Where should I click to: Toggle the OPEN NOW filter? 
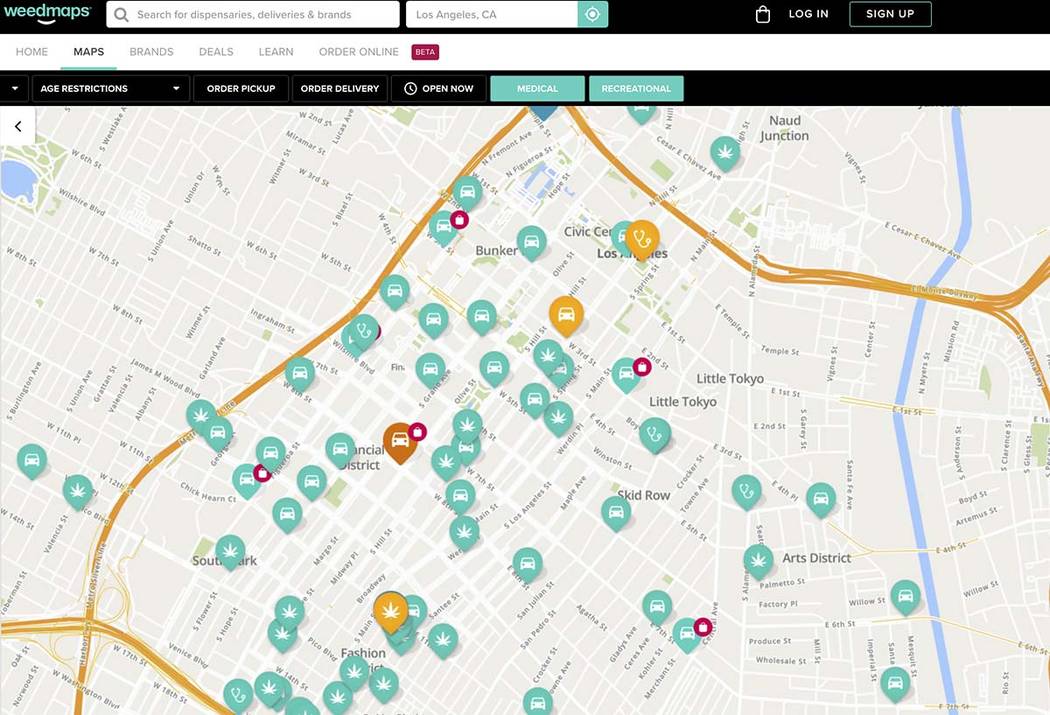(x=438, y=88)
